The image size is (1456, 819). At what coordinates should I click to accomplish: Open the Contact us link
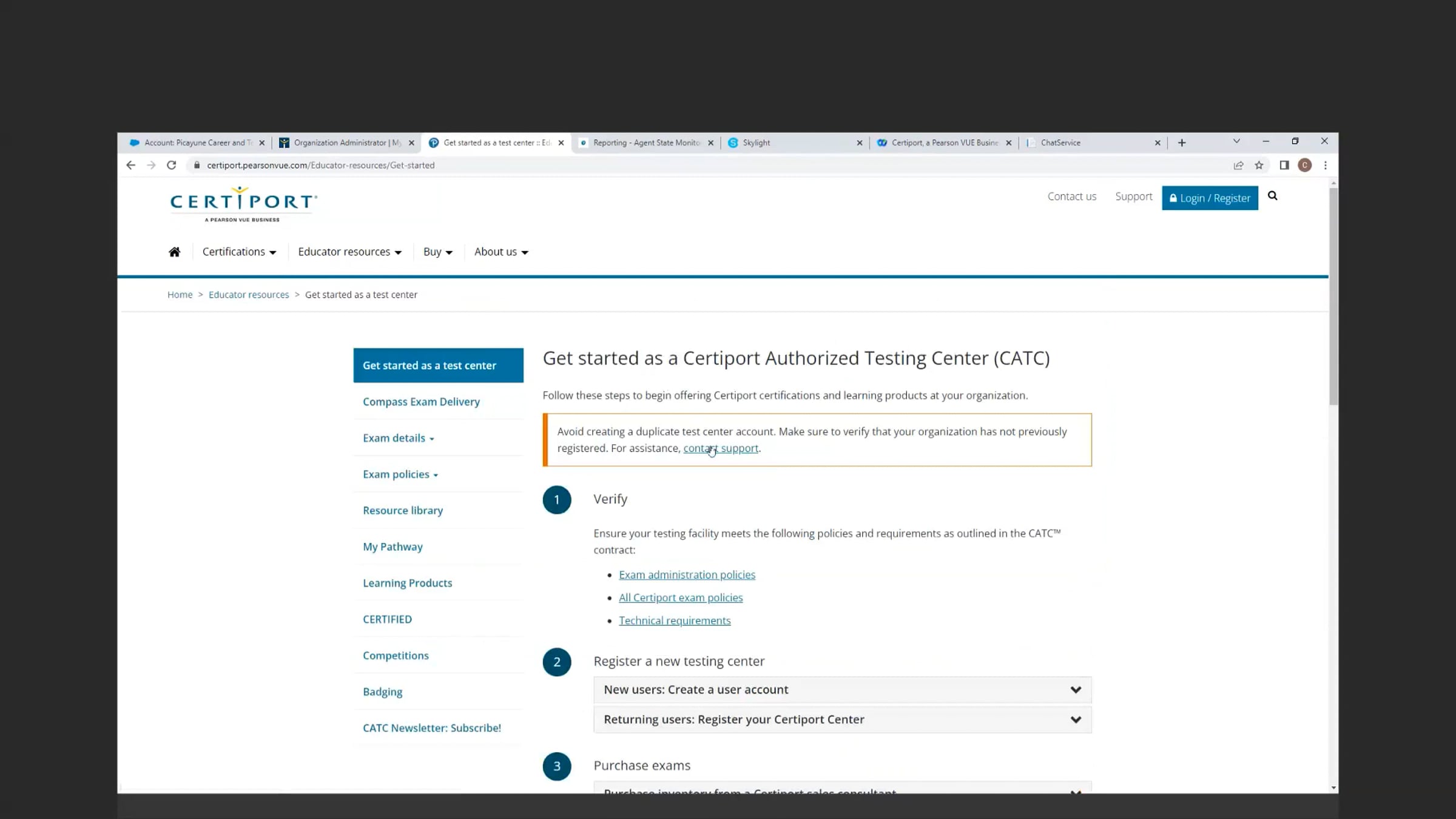click(x=1071, y=197)
